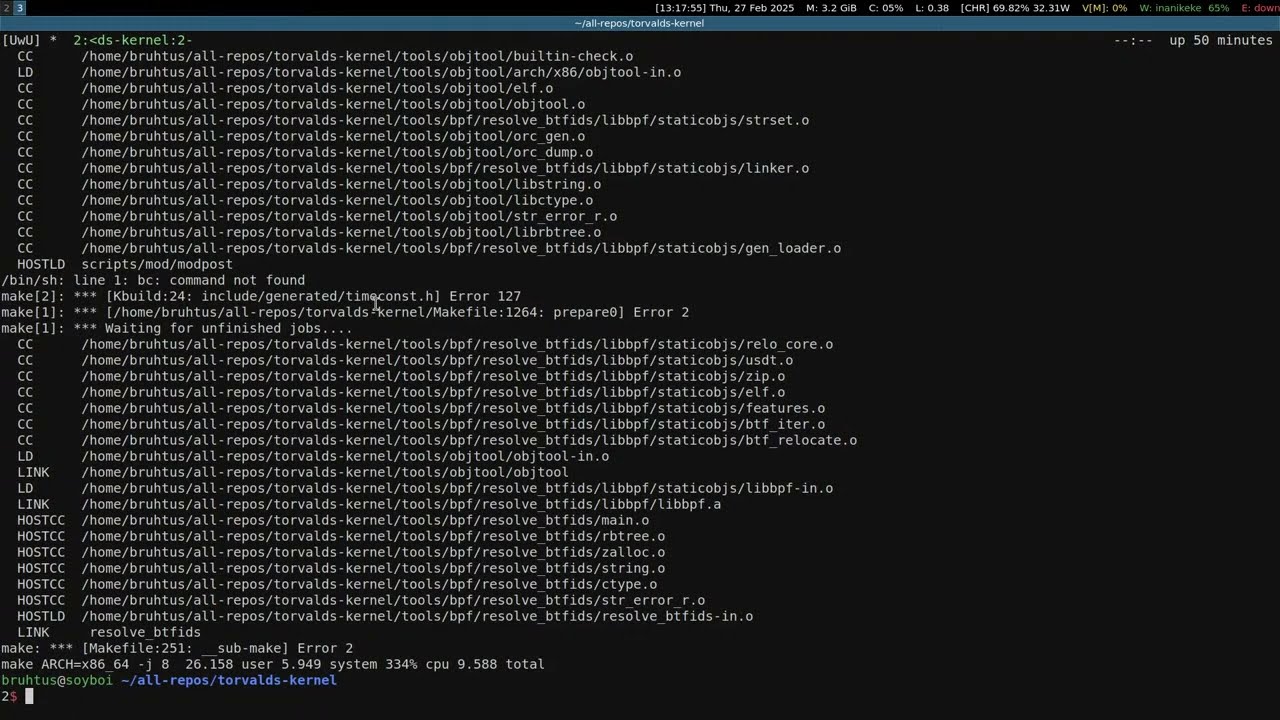Click the clock showing 13:17:55 date
1280x720 pixels.
point(724,8)
